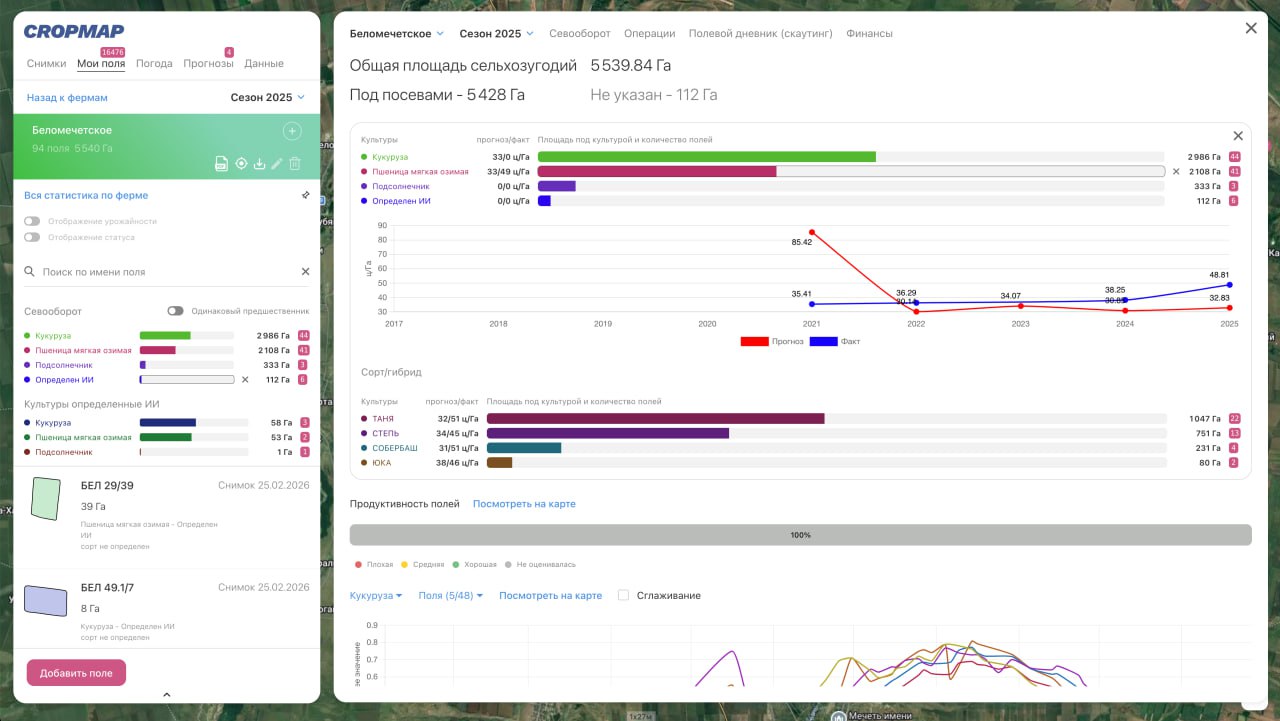
Task: Edit farm using the pencil icon
Action: 277,164
